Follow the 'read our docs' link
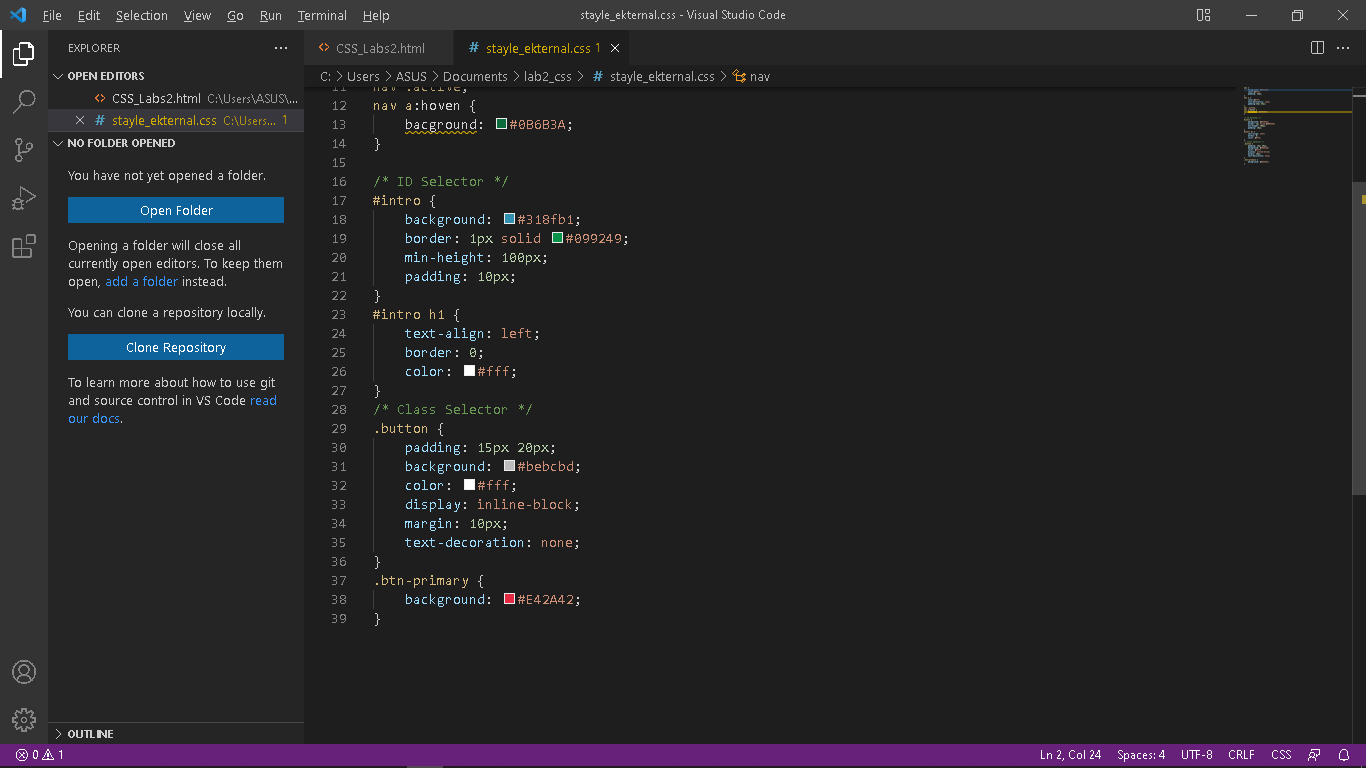This screenshot has width=1366, height=768. 263,400
